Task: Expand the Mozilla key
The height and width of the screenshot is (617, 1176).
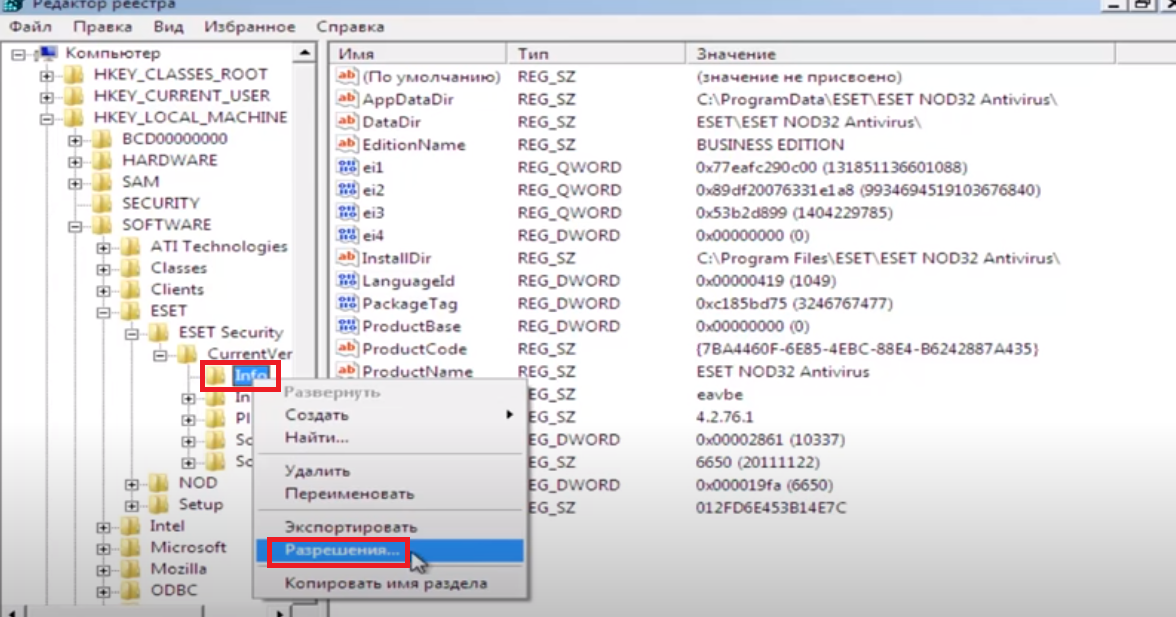Action: [x=104, y=571]
